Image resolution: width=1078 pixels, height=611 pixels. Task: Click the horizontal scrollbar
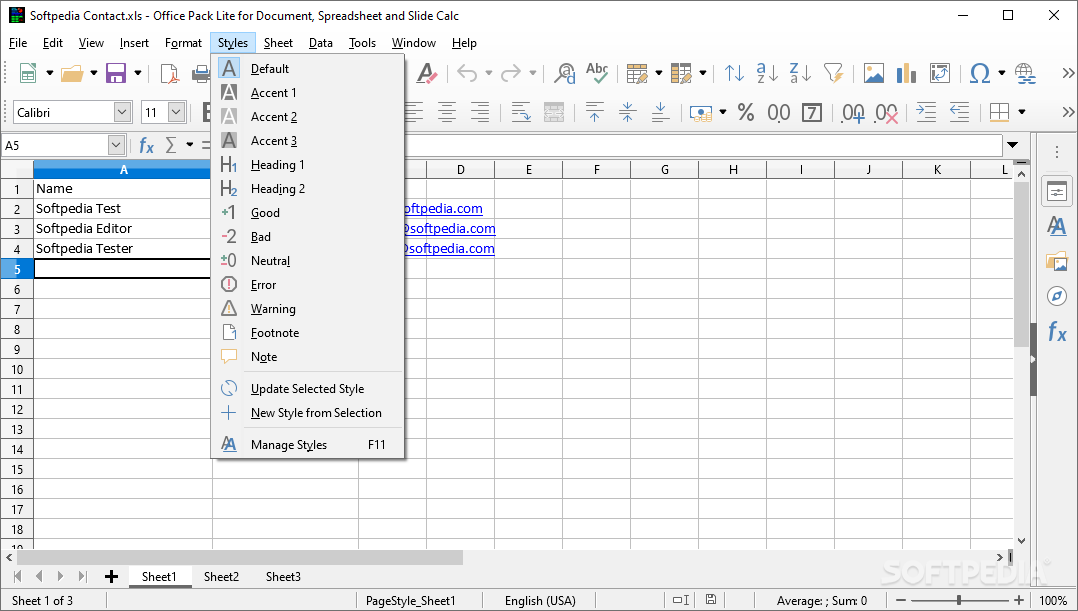(x=240, y=557)
